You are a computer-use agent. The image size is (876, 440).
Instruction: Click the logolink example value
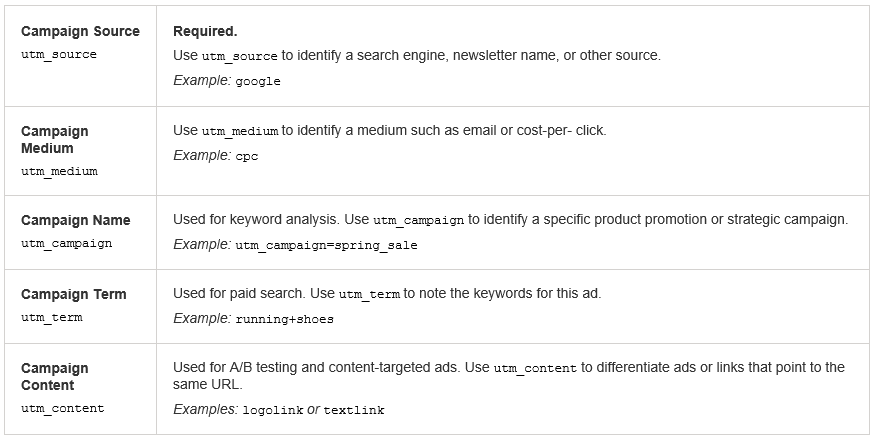[273, 410]
